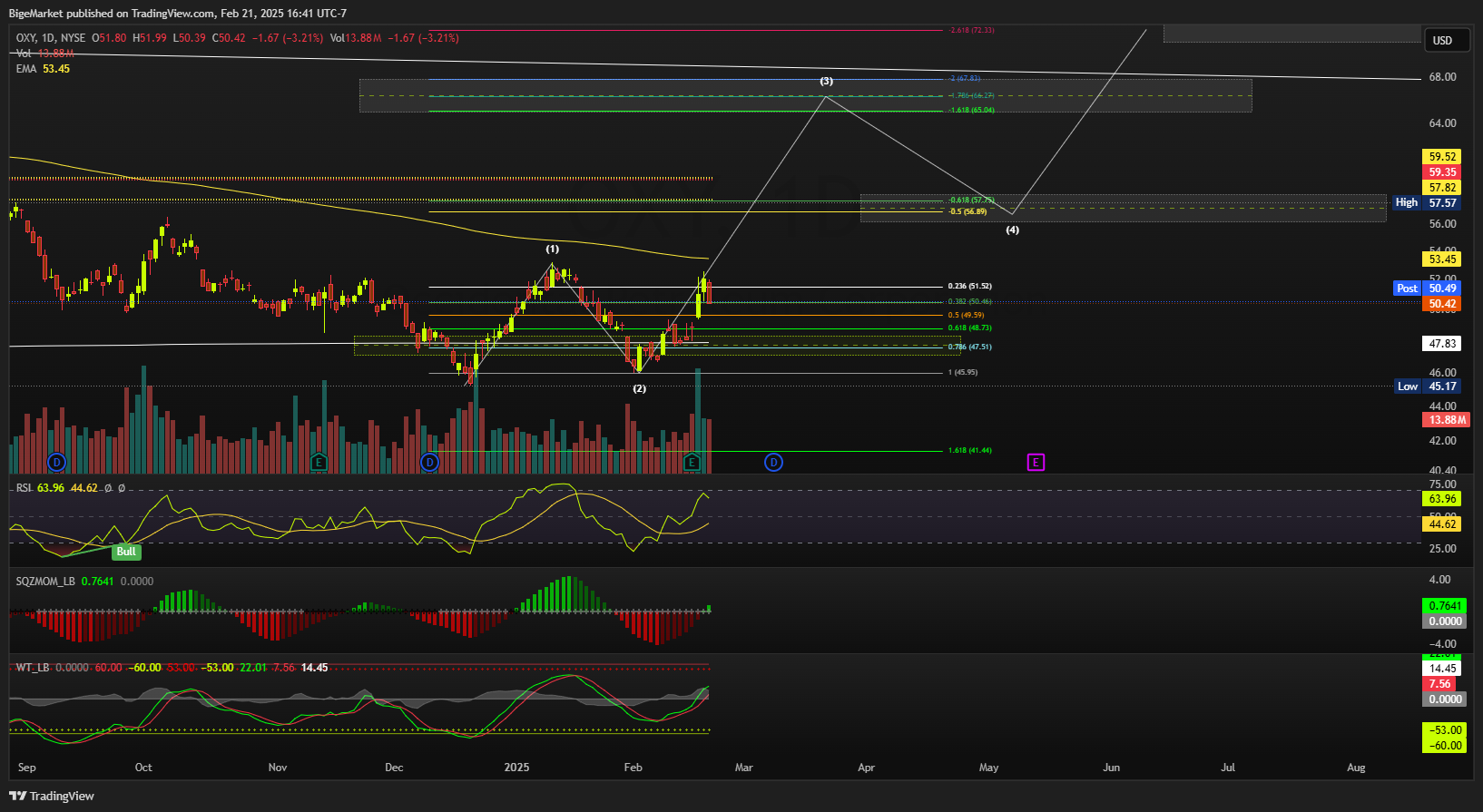Click the Sep label on time axis
Image resolution: width=1483 pixels, height=812 pixels.
point(27,768)
